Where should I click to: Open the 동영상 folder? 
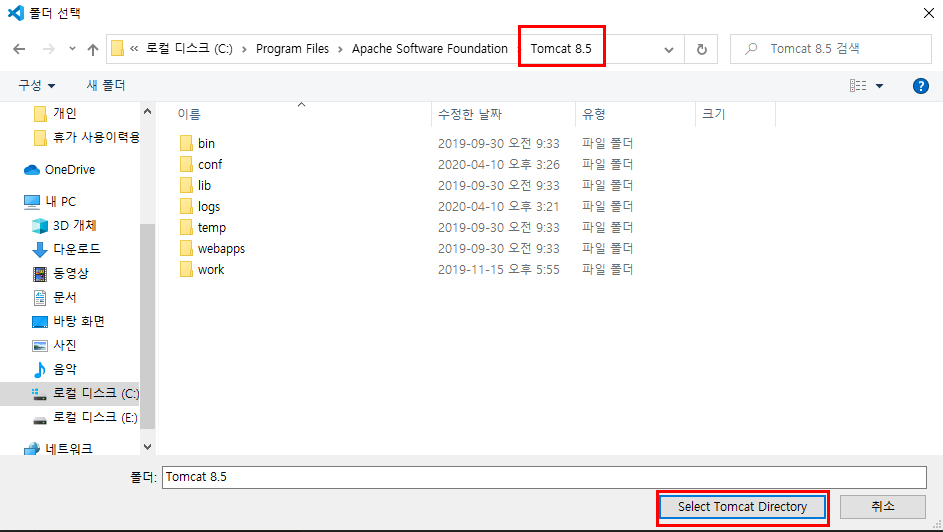coord(60,273)
